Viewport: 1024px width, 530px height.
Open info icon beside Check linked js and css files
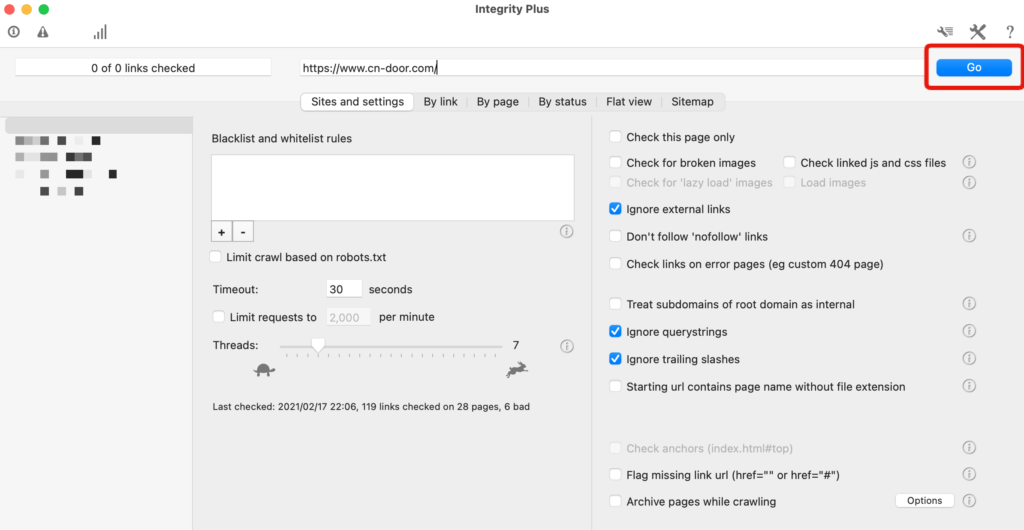click(x=969, y=162)
